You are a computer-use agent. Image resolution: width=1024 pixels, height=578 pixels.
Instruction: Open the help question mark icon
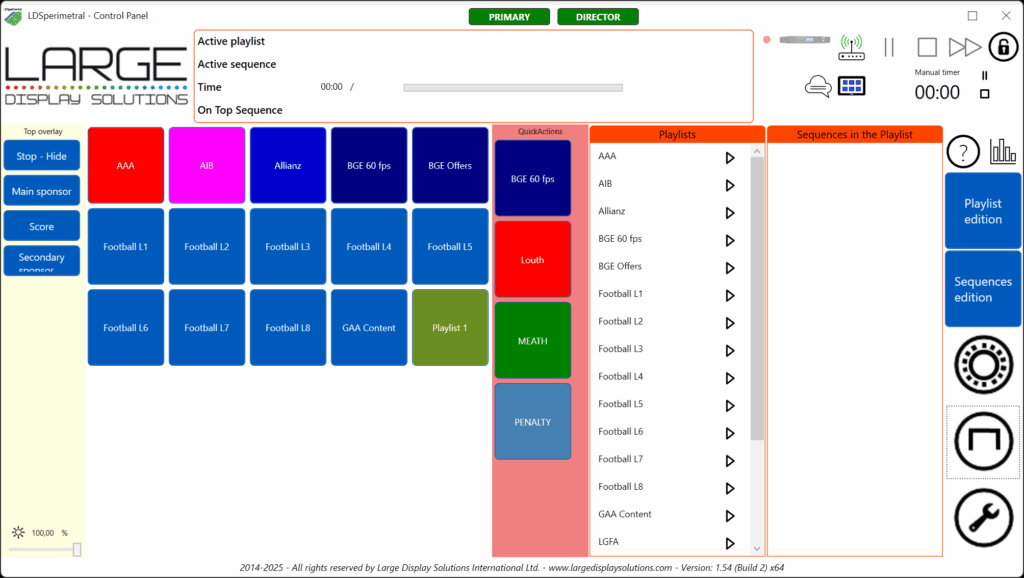(962, 152)
